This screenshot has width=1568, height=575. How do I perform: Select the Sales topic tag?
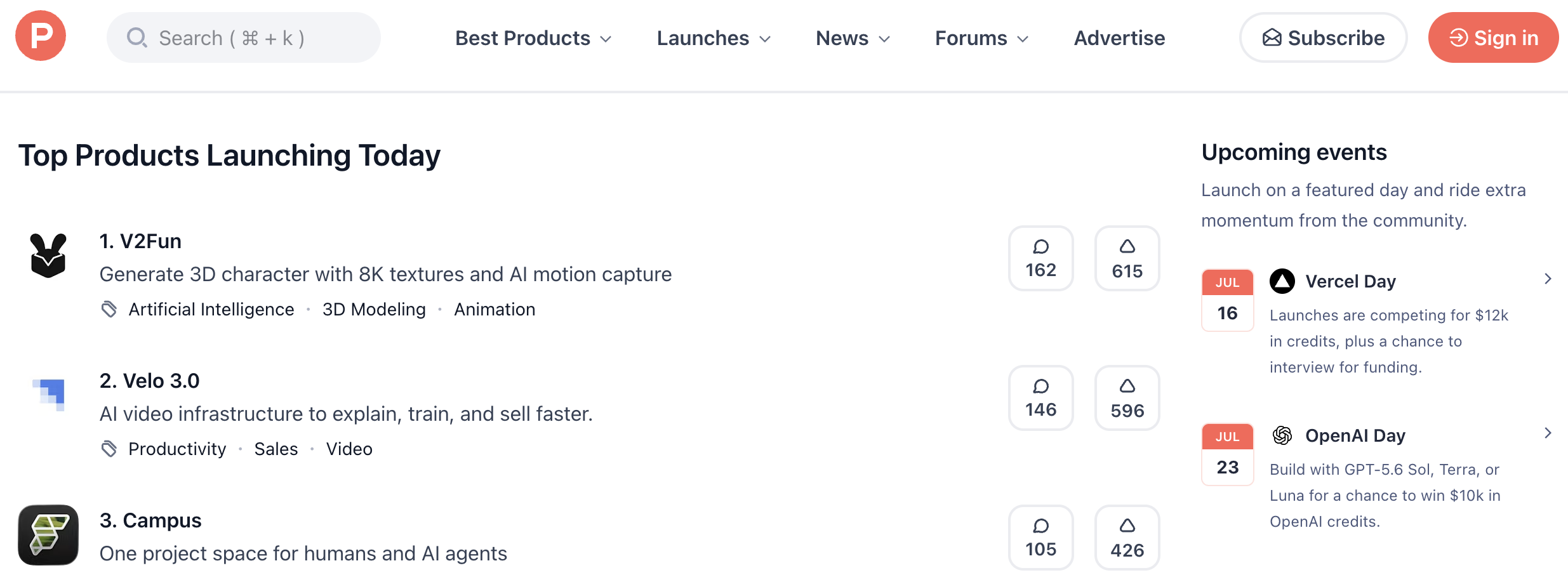coord(276,449)
